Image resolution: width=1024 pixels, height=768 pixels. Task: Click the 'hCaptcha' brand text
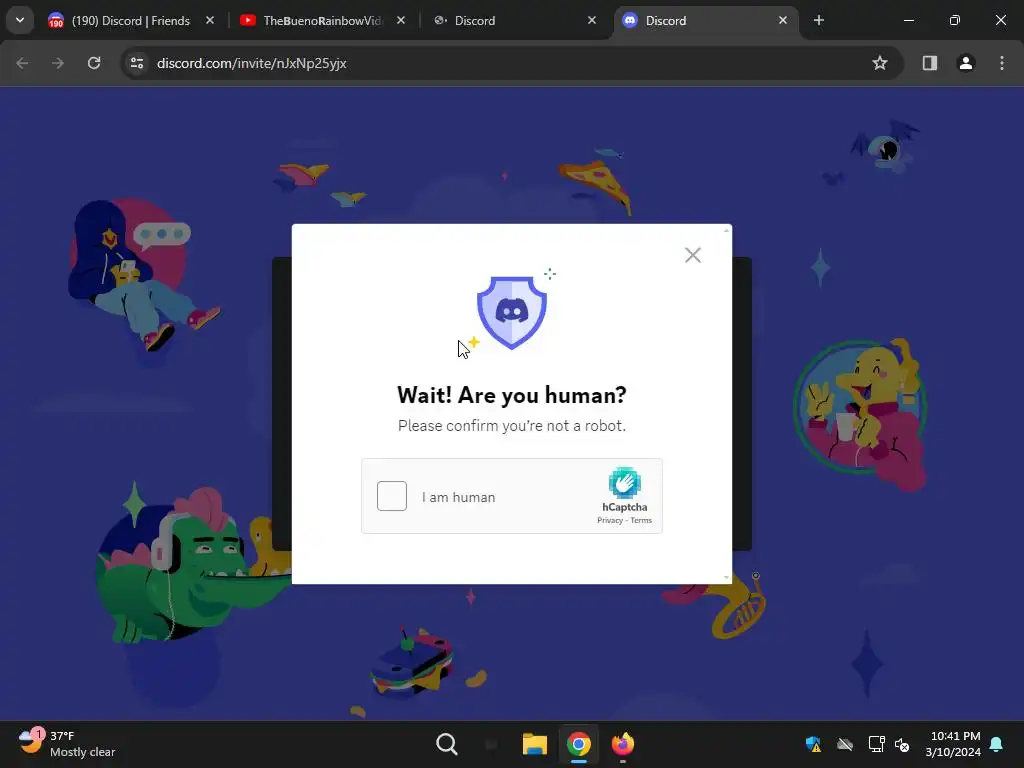[625, 507]
